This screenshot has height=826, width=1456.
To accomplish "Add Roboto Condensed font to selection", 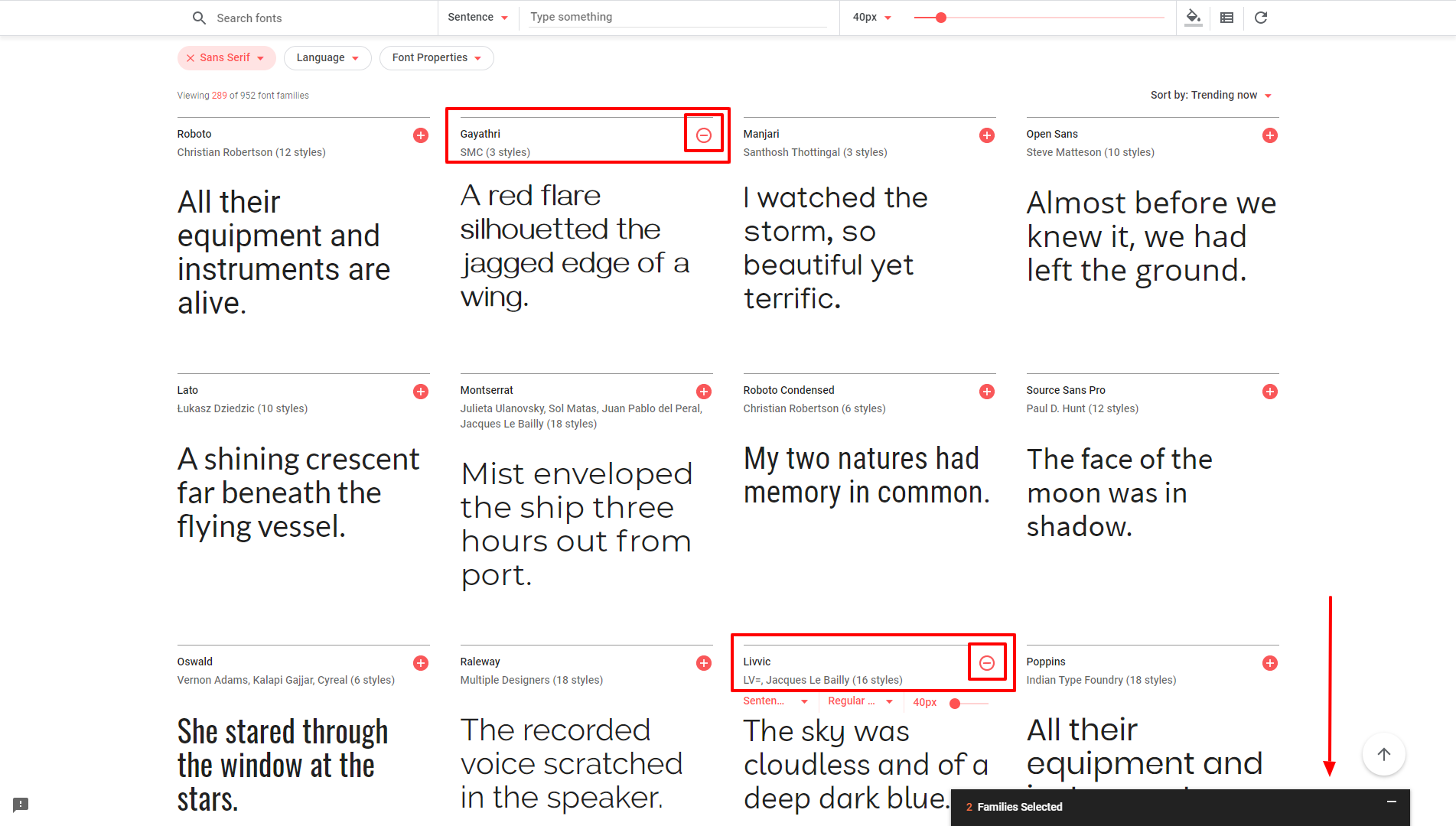I will pos(987,392).
